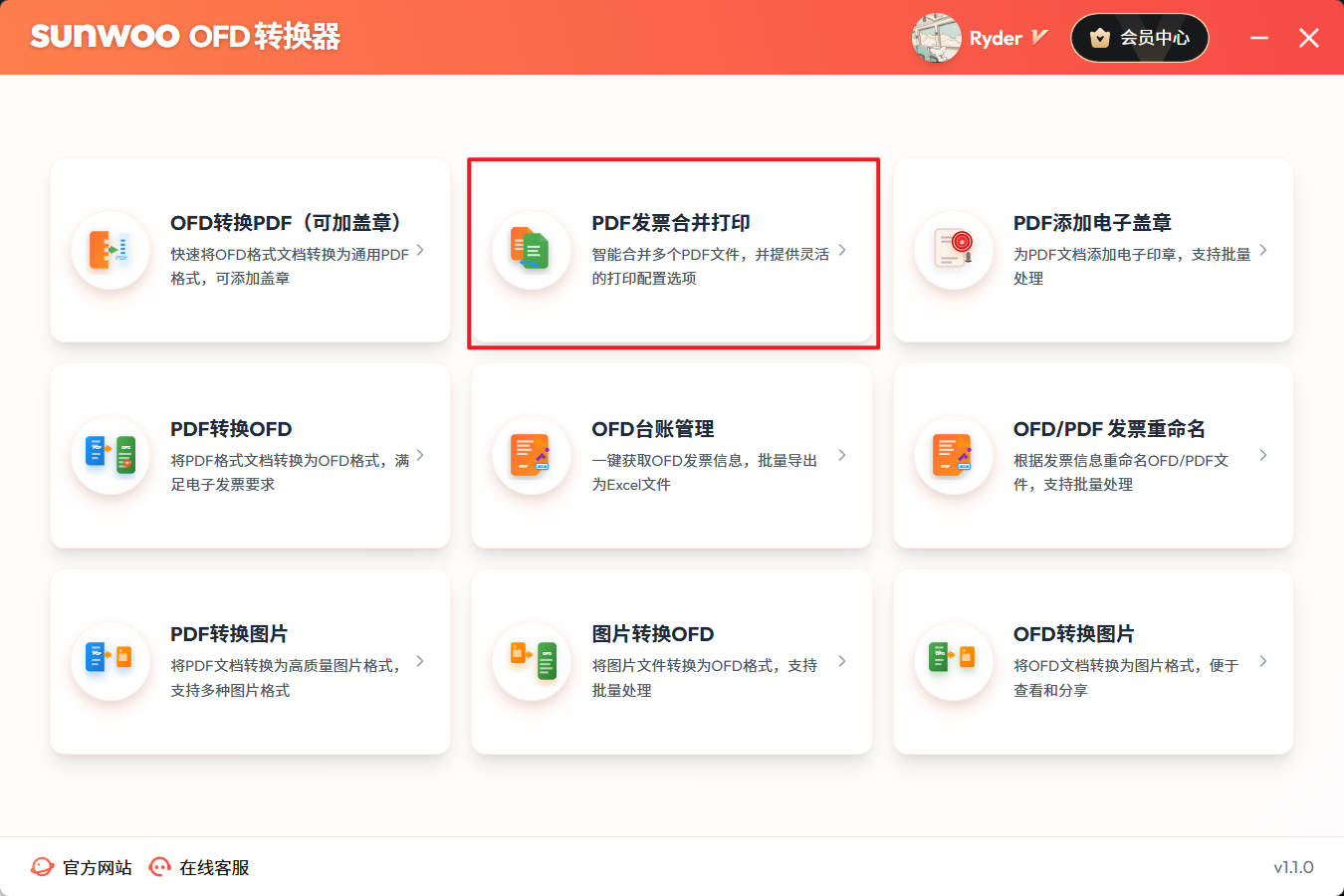
Task: Select the OFD转换PDF(可加盖章) title
Action: [286, 223]
